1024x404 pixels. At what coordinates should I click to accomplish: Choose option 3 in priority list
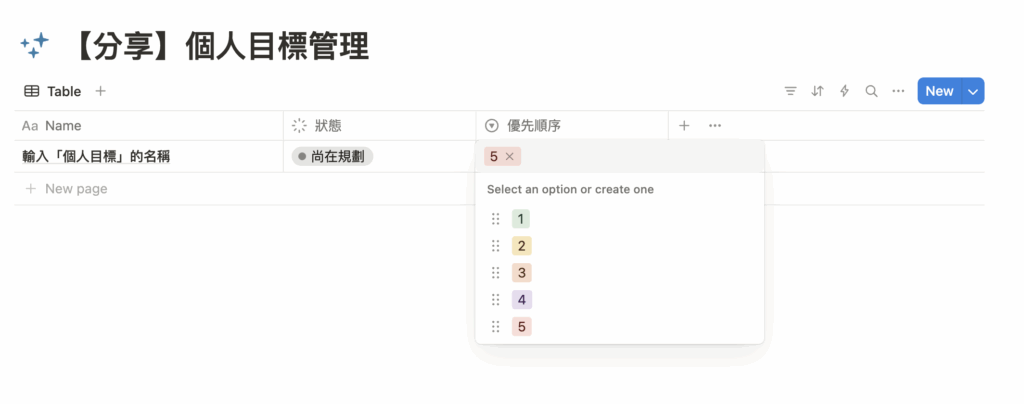click(x=521, y=273)
